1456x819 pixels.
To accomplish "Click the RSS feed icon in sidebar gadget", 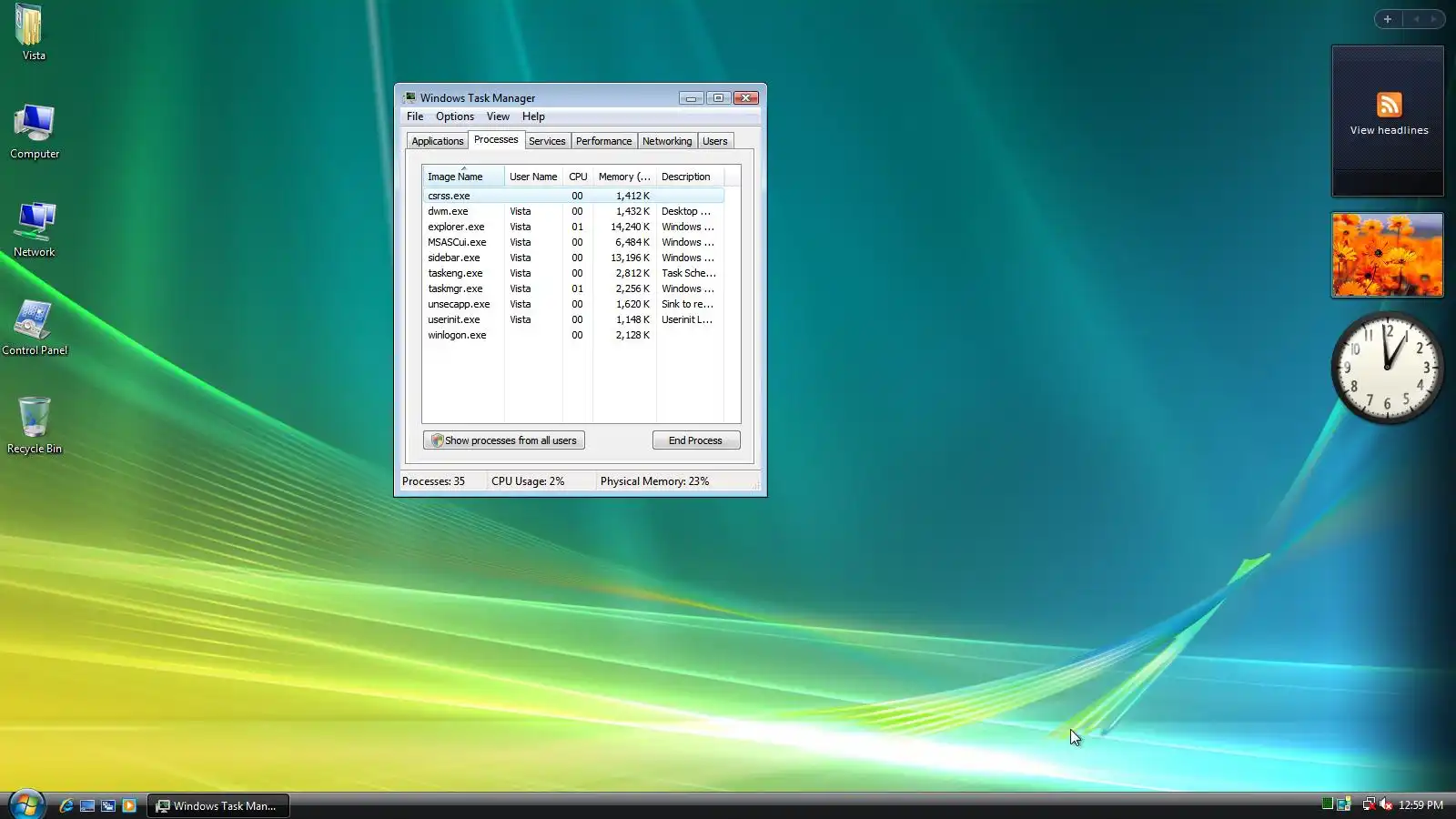I will (1389, 105).
